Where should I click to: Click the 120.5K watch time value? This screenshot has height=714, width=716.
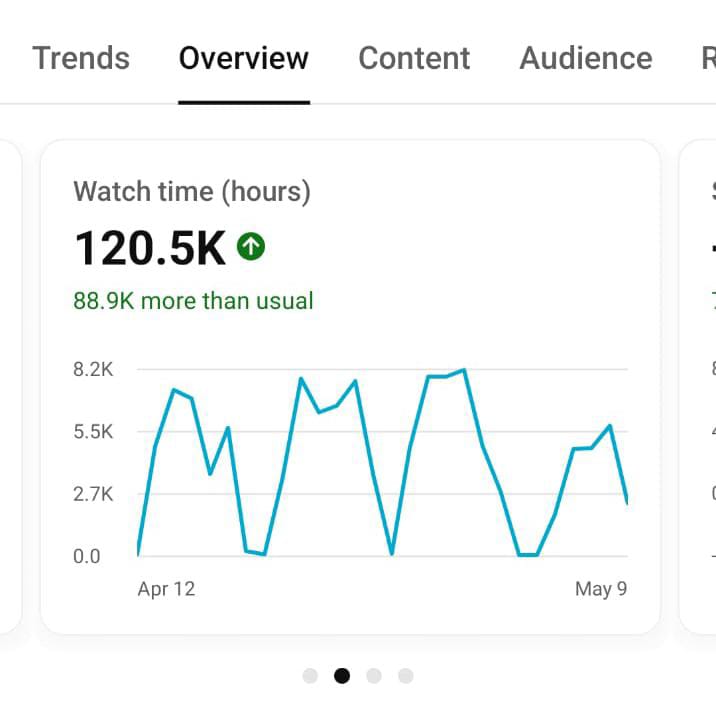point(150,248)
